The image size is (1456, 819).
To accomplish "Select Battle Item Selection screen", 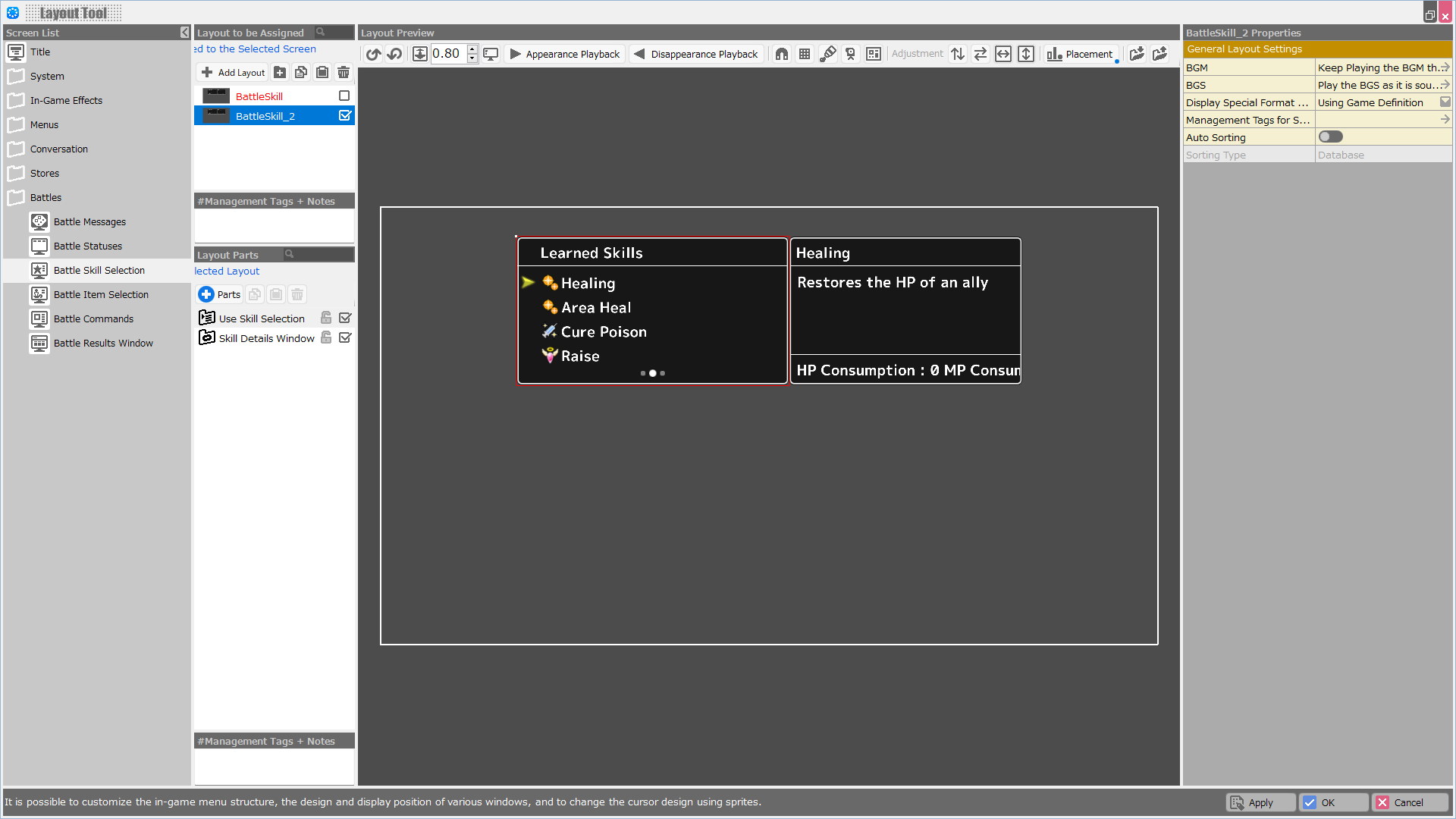I will (x=101, y=294).
